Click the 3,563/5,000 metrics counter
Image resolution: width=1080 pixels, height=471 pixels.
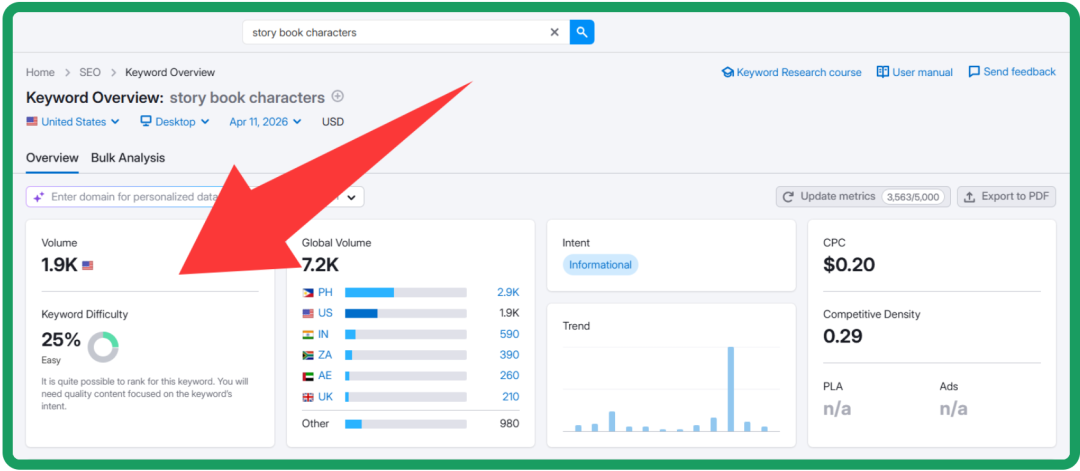[912, 197]
